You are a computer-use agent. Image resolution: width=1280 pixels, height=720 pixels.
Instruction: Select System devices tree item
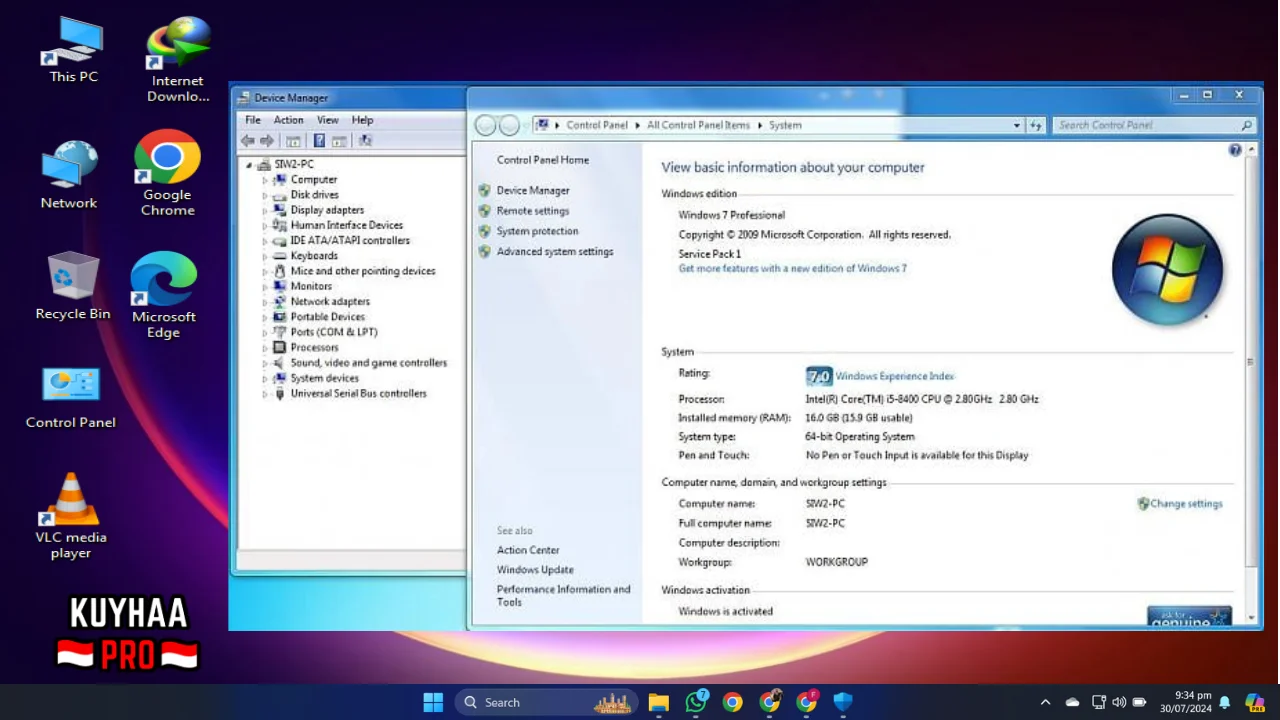pos(324,378)
